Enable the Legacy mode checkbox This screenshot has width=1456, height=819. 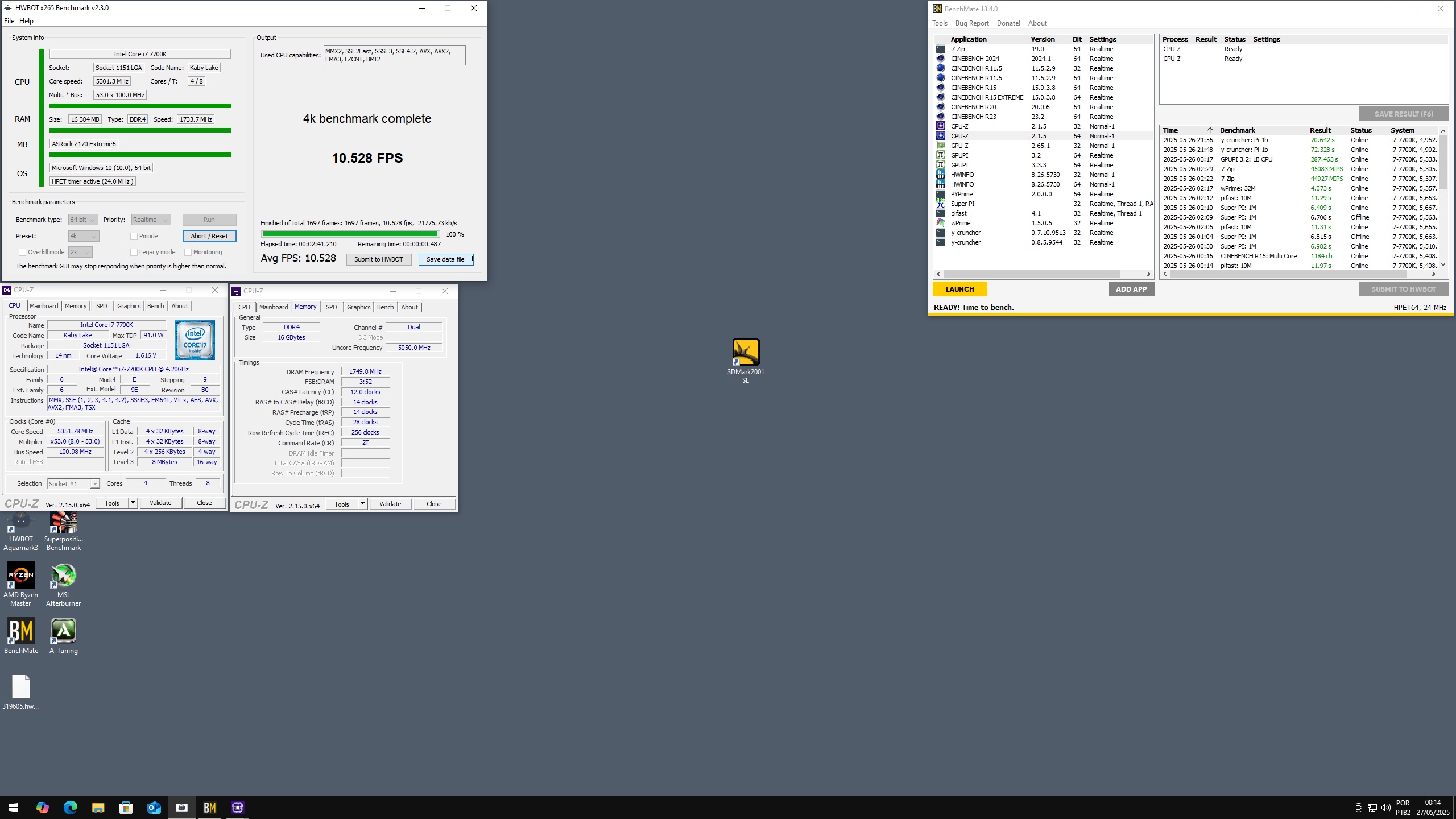(134, 252)
